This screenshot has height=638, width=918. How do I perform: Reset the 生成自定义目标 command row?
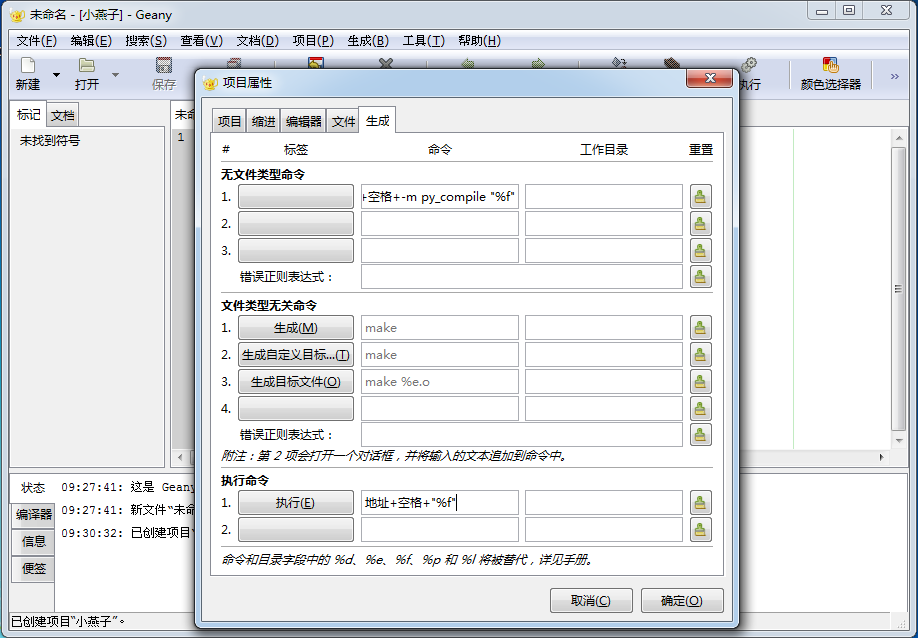[x=700, y=355]
